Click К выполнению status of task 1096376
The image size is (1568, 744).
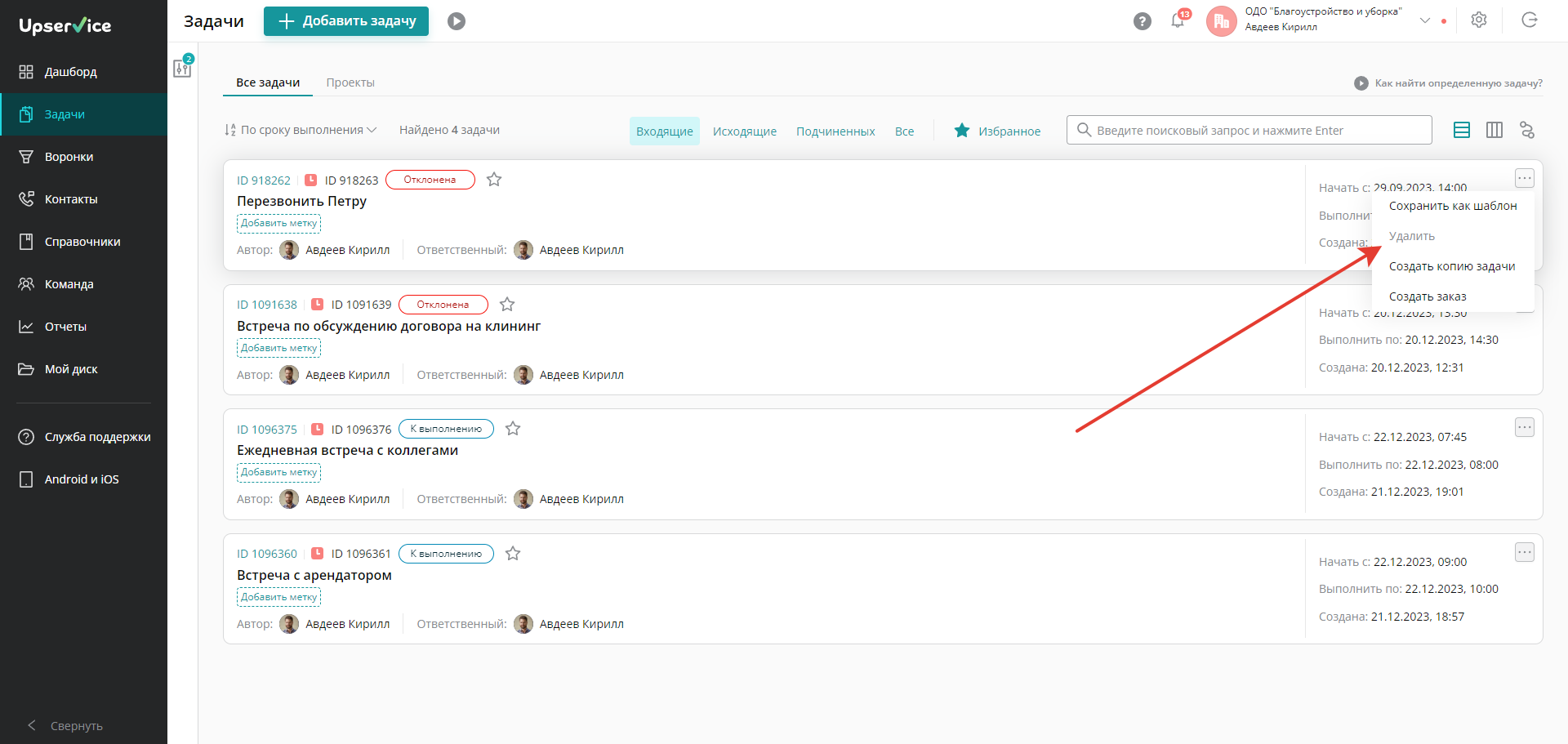(446, 429)
